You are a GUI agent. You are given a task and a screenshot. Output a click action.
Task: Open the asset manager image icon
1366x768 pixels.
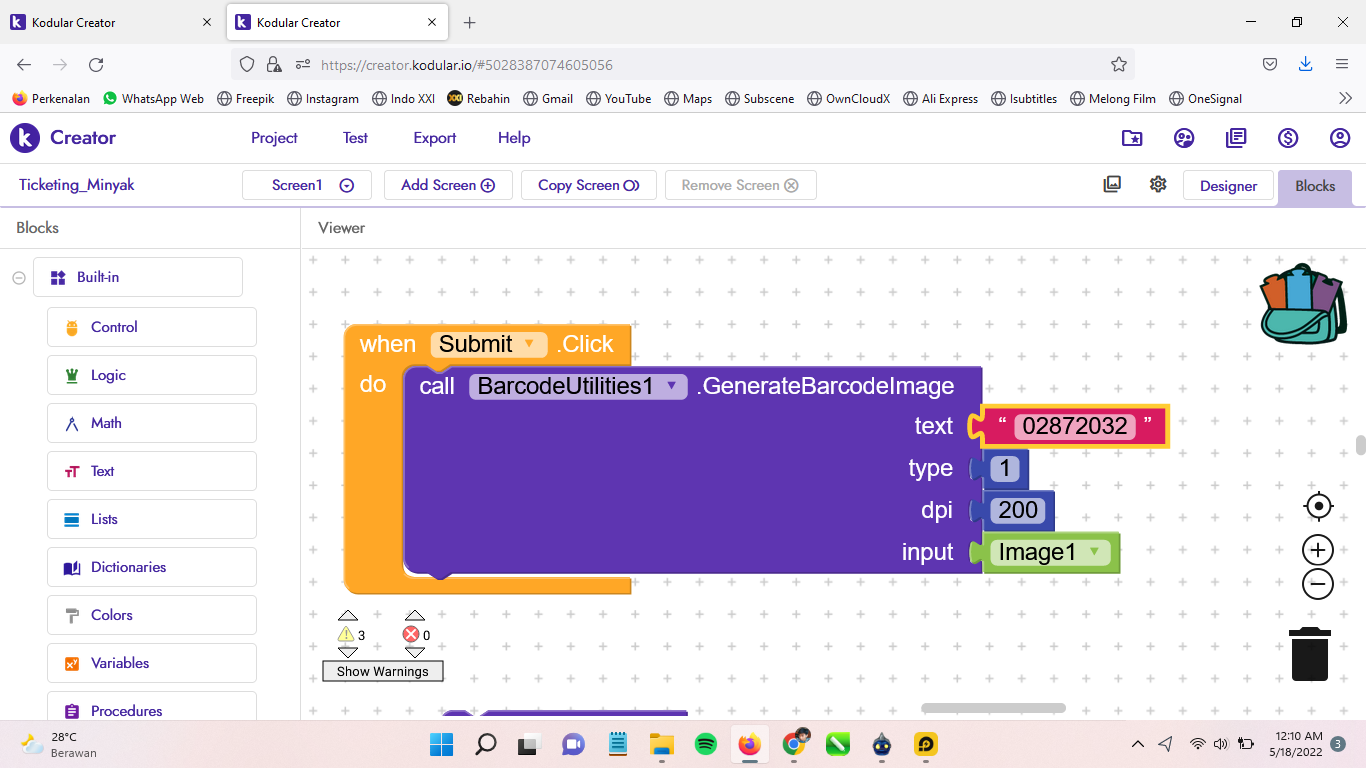tap(1112, 185)
